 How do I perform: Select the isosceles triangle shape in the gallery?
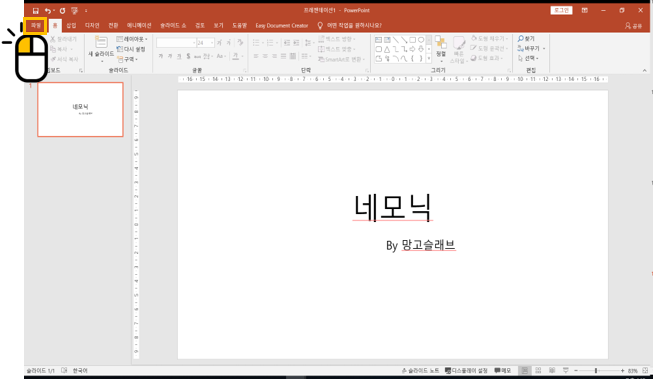387,49
